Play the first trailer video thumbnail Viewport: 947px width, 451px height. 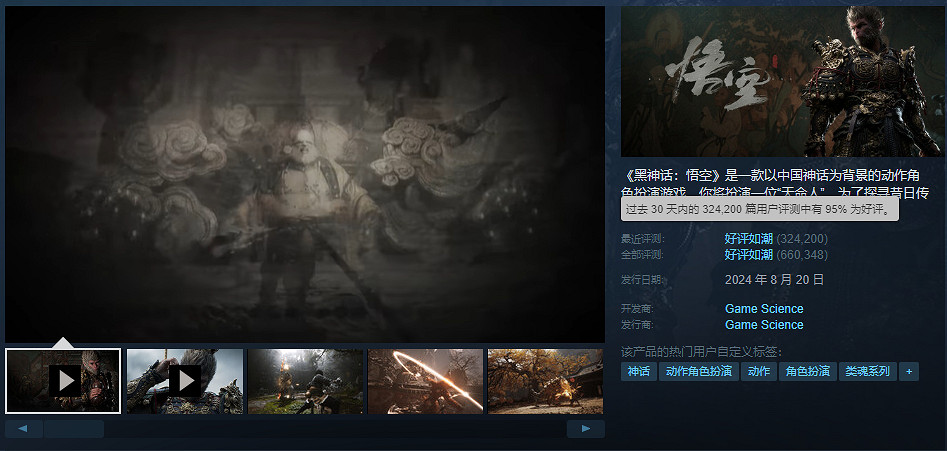point(63,380)
